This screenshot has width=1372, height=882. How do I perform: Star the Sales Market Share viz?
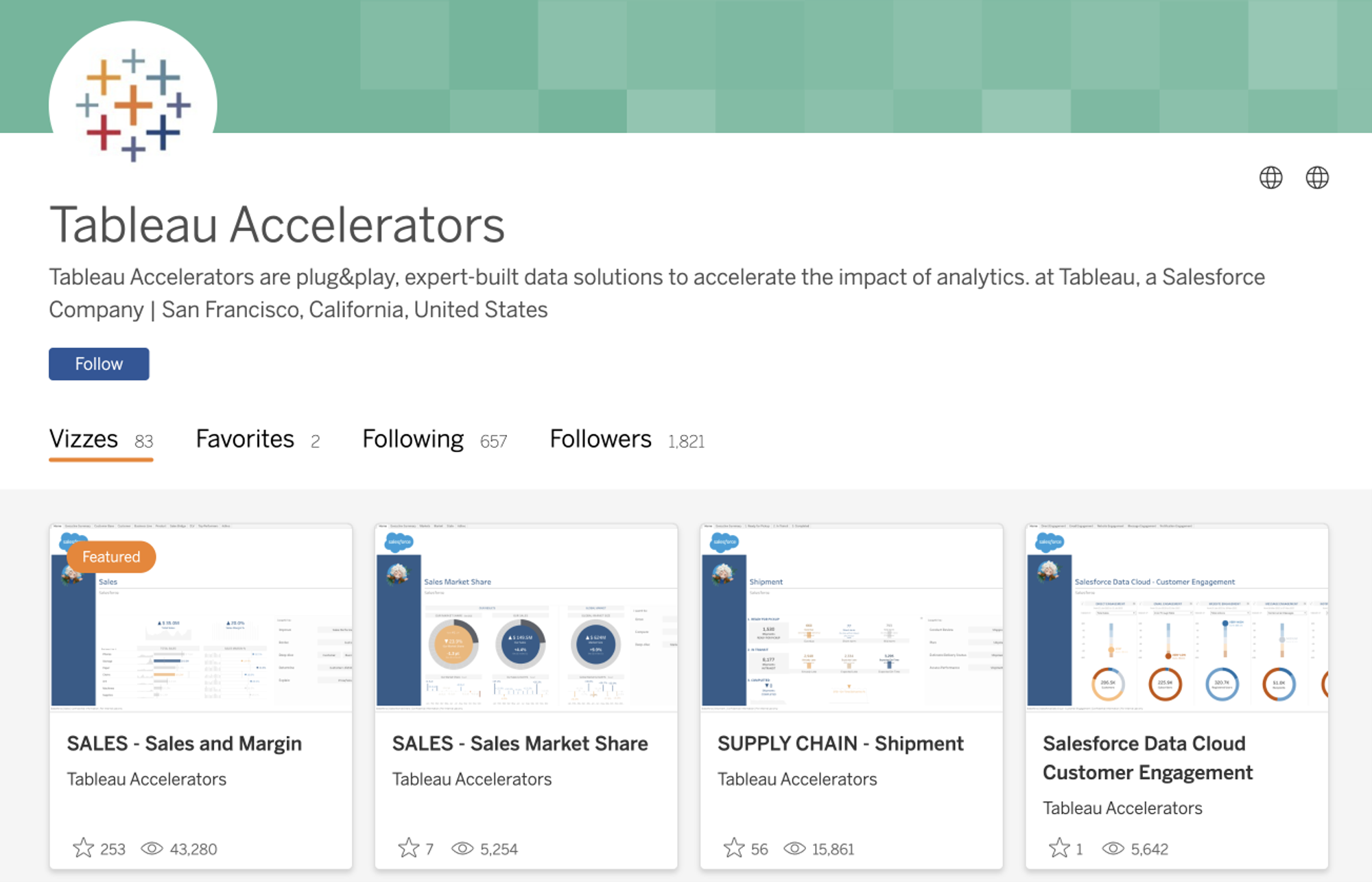pos(409,848)
